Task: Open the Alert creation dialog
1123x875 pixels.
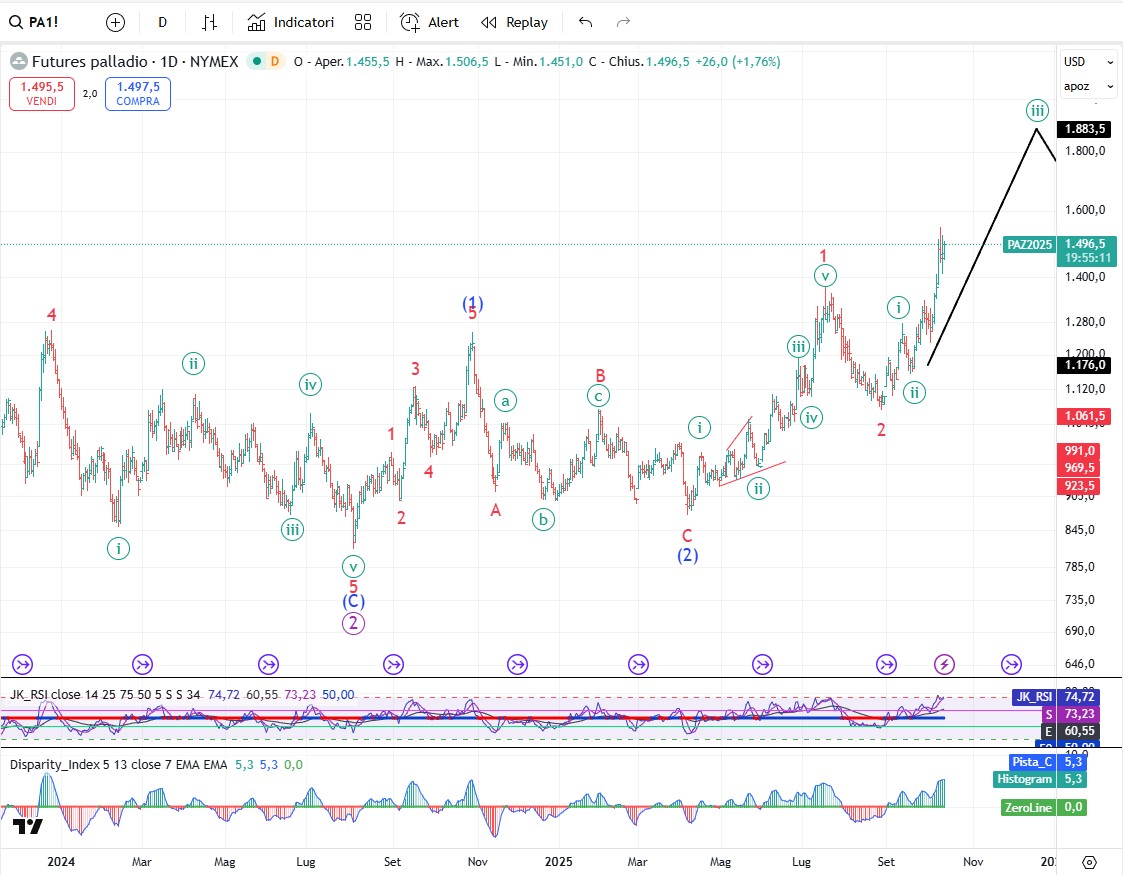Action: click(x=429, y=22)
